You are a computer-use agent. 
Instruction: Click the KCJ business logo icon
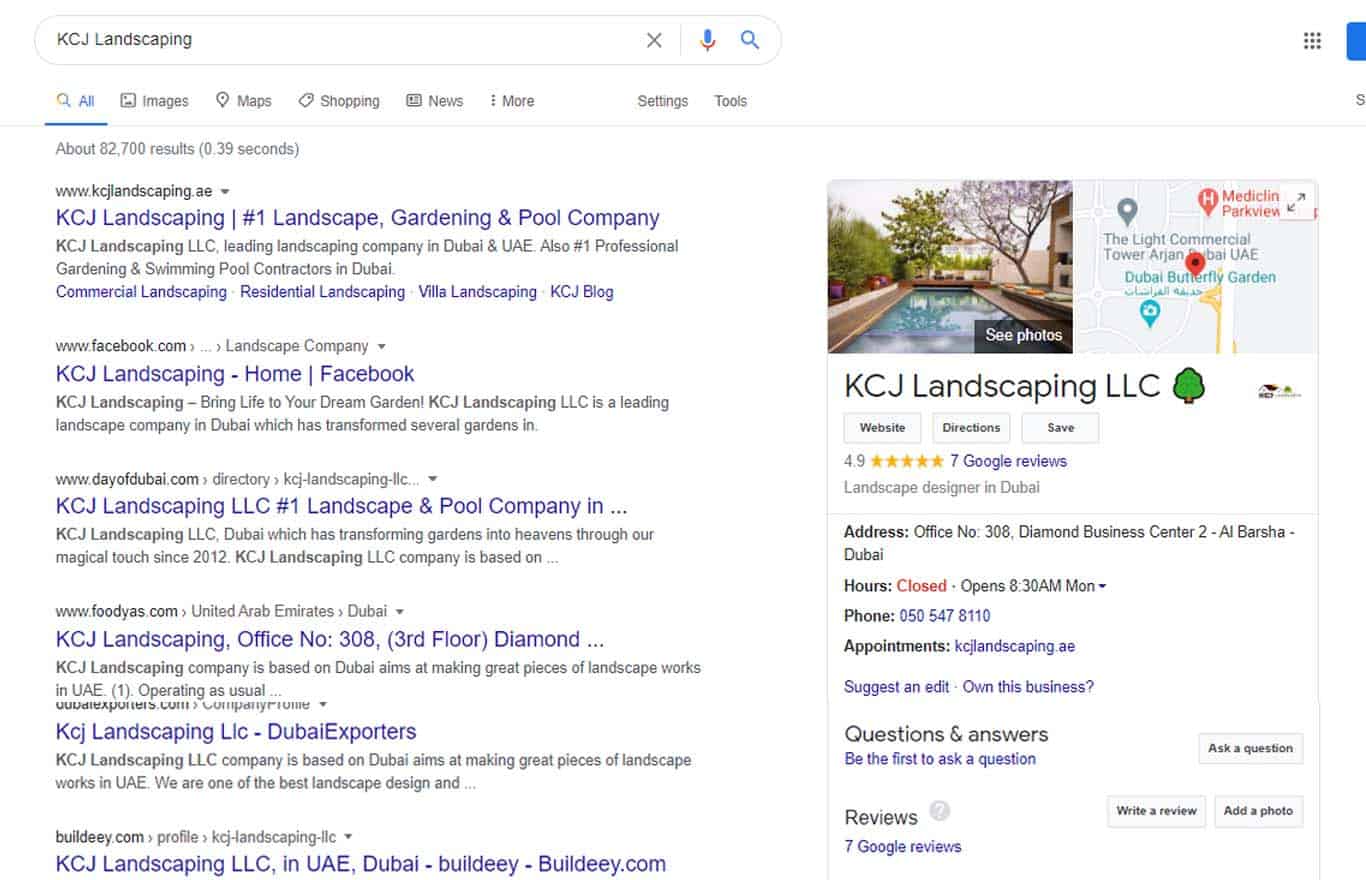(x=1280, y=392)
